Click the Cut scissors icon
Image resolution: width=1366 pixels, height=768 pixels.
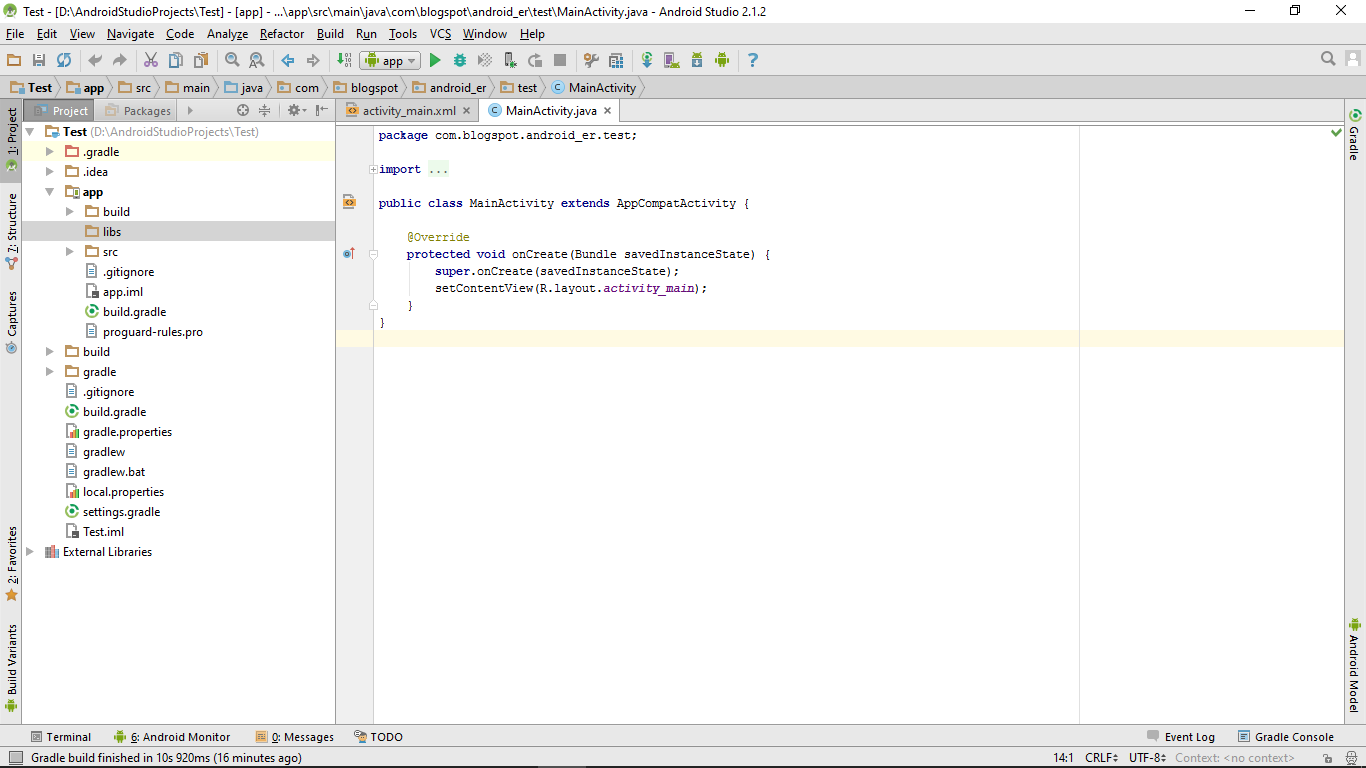point(151,60)
